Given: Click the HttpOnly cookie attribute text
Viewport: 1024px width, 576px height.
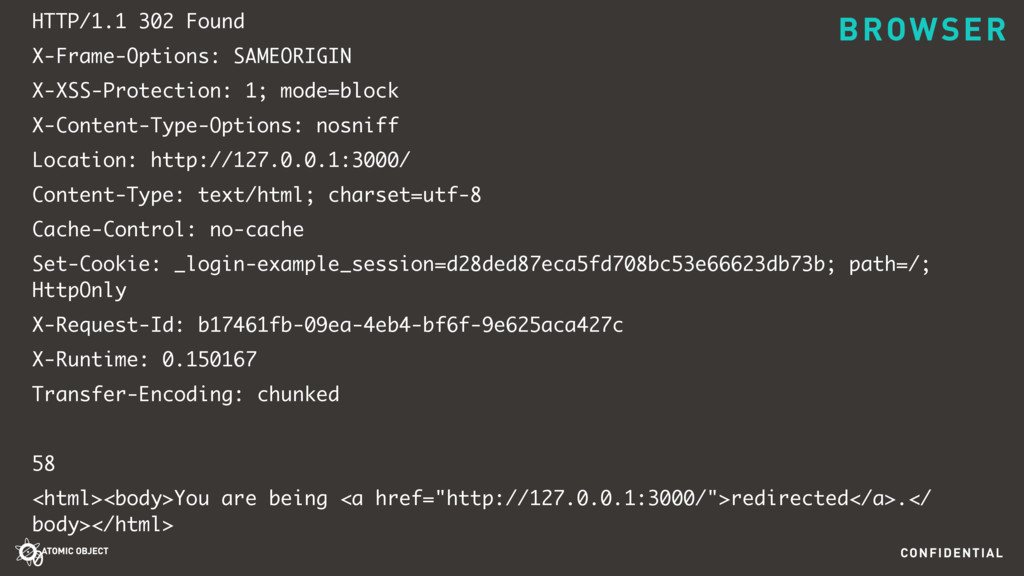Looking at the screenshot, I should 79,291.
